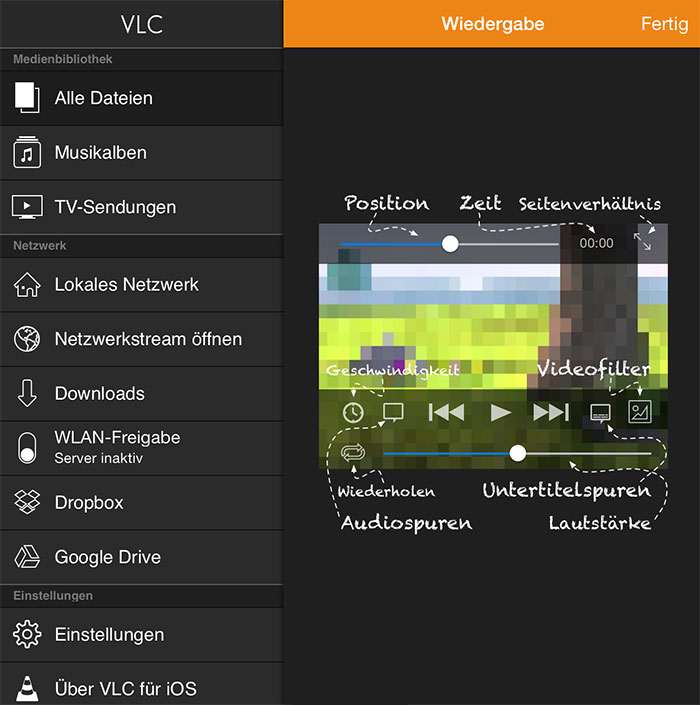
Task: Toggle WLAN-Freigabe server switch
Action: [27, 448]
